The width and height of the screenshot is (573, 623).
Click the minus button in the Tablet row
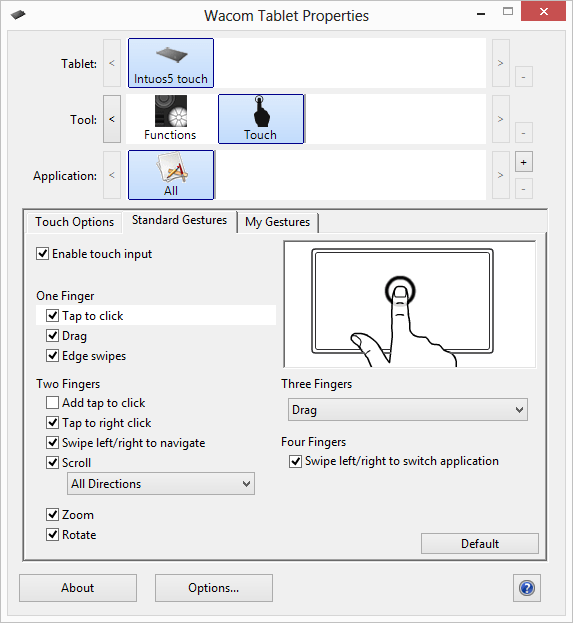click(x=524, y=77)
